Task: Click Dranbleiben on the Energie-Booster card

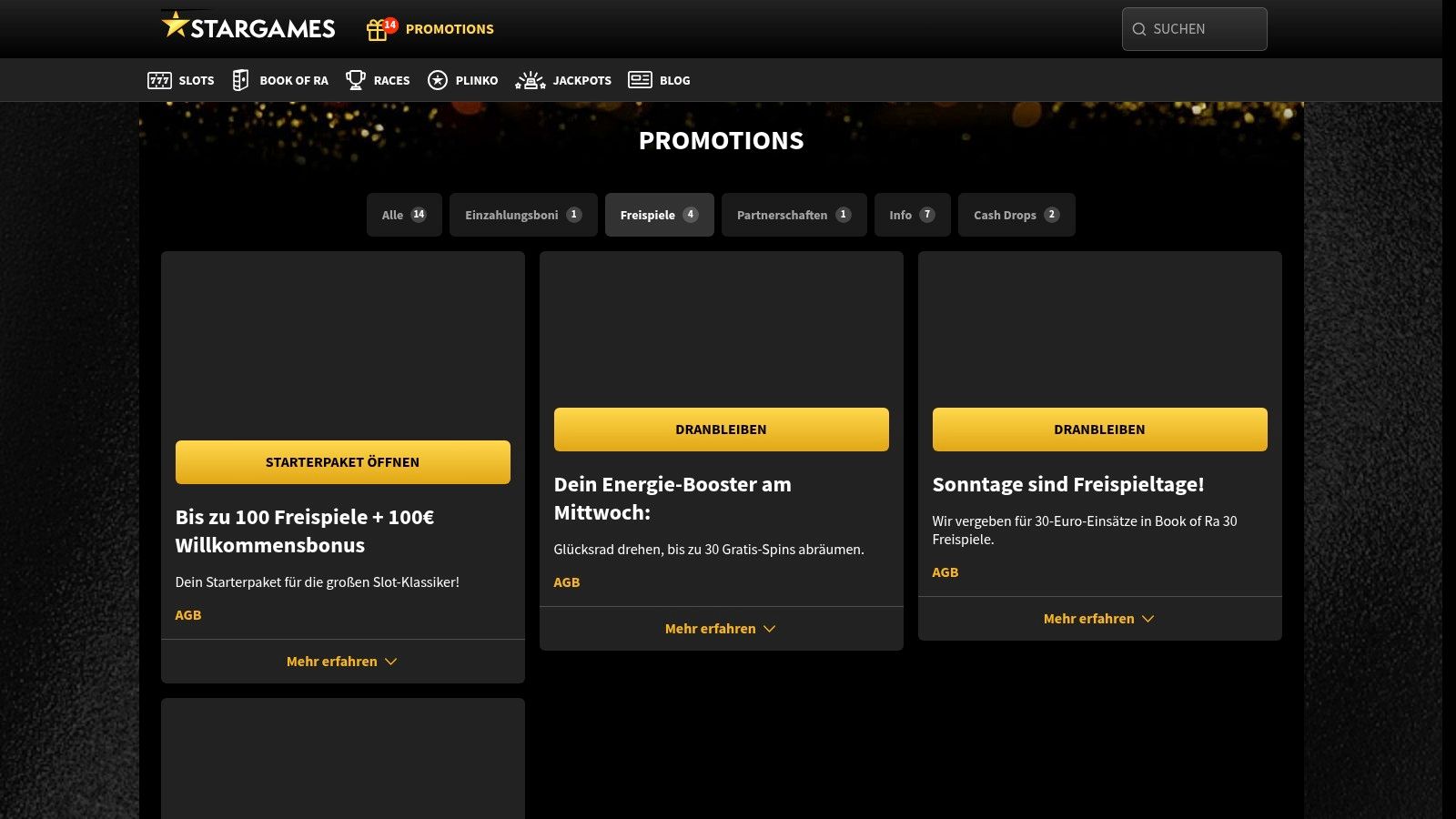Action: coord(722,430)
